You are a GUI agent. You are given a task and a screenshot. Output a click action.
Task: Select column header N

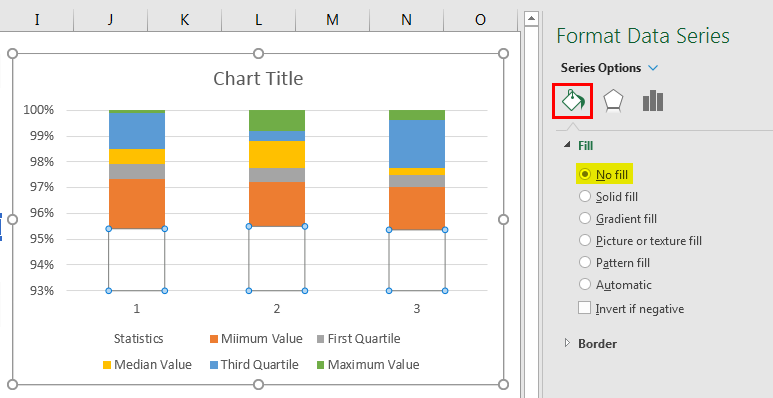(x=406, y=19)
